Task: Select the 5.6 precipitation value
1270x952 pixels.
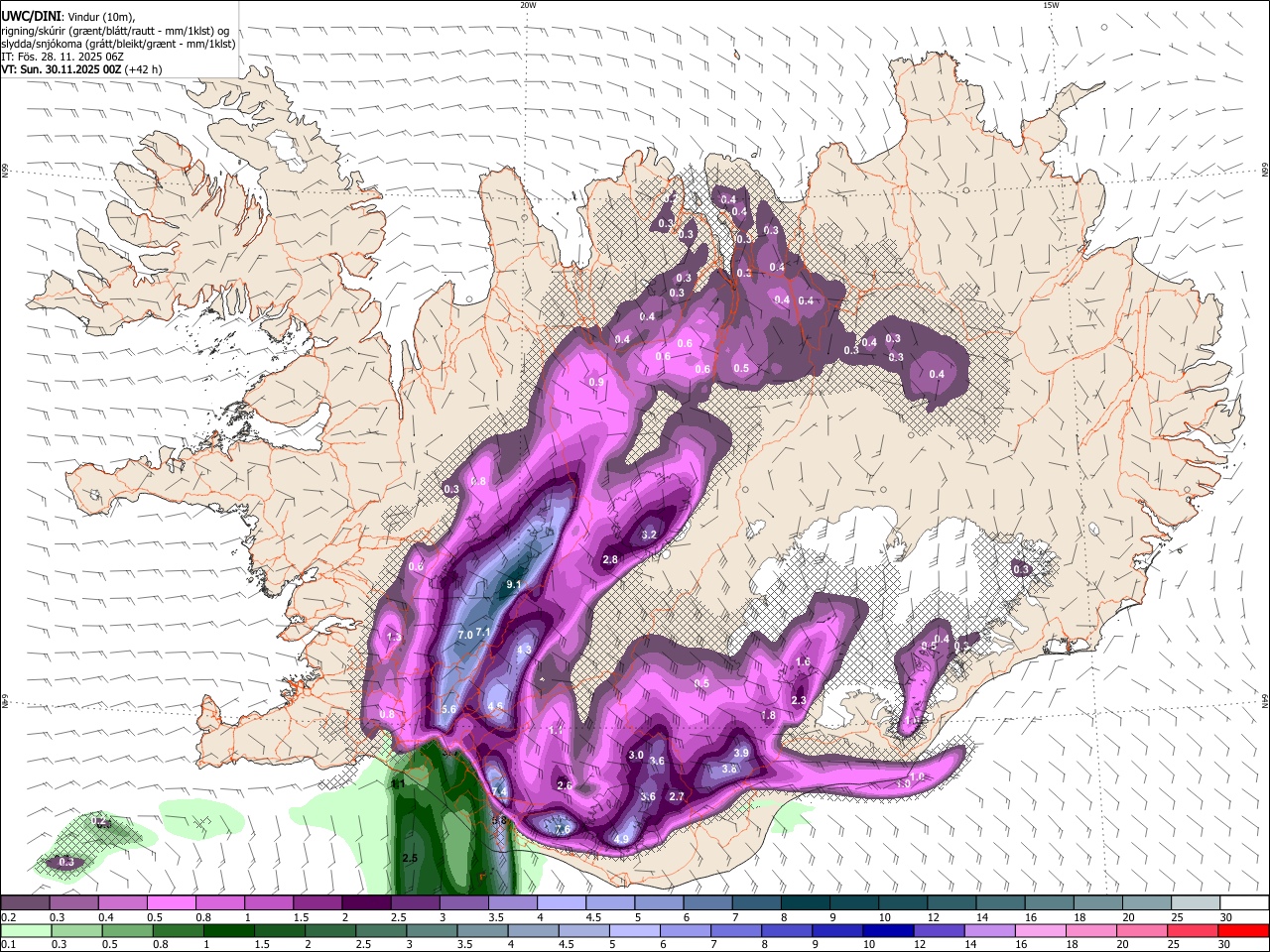Action: pos(448,709)
